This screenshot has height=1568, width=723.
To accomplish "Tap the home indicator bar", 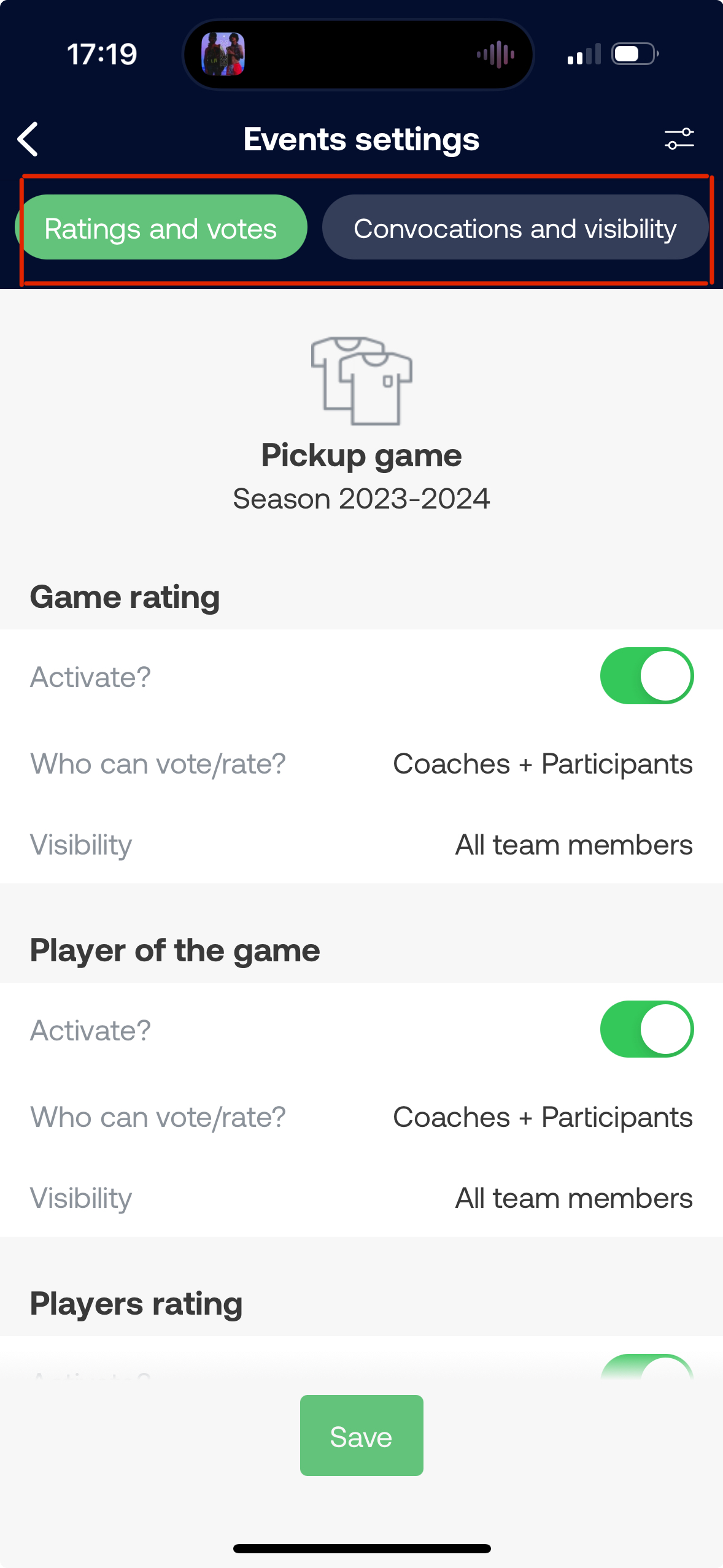I will click(361, 1548).
